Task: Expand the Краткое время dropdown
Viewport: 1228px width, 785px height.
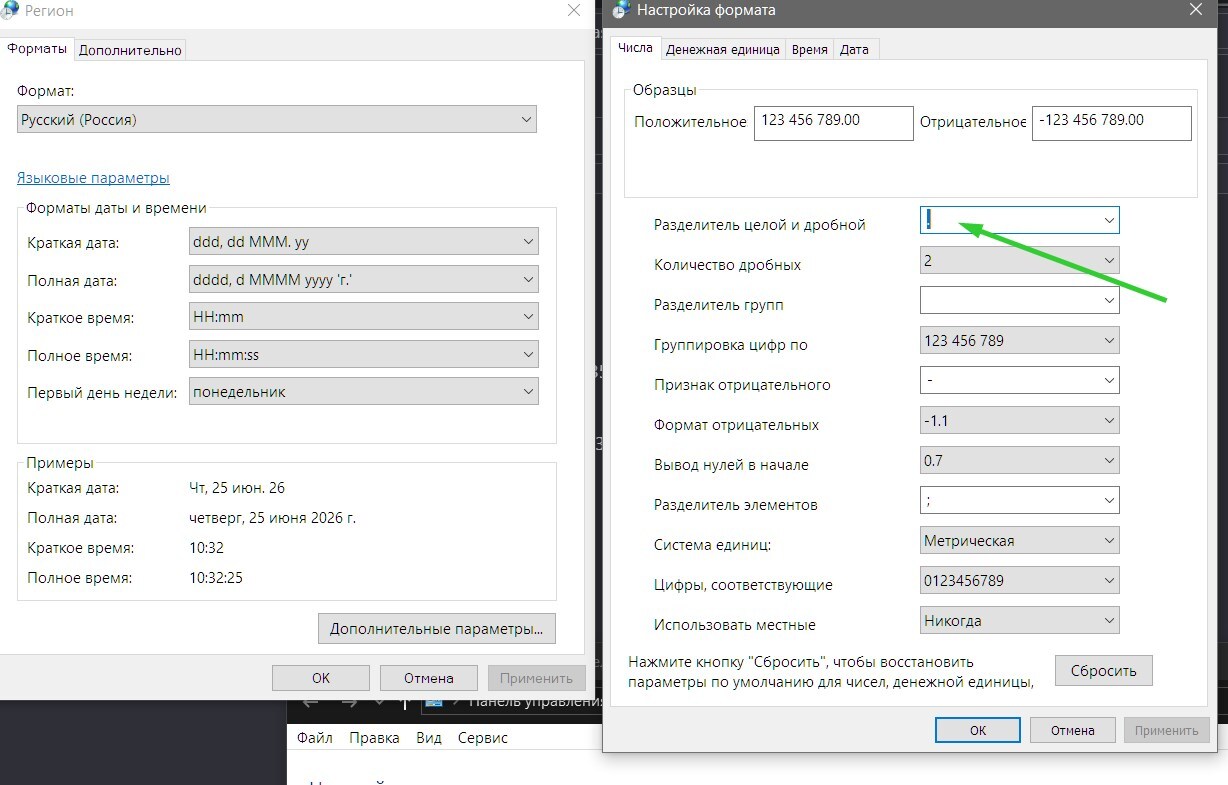Action: pos(363,317)
